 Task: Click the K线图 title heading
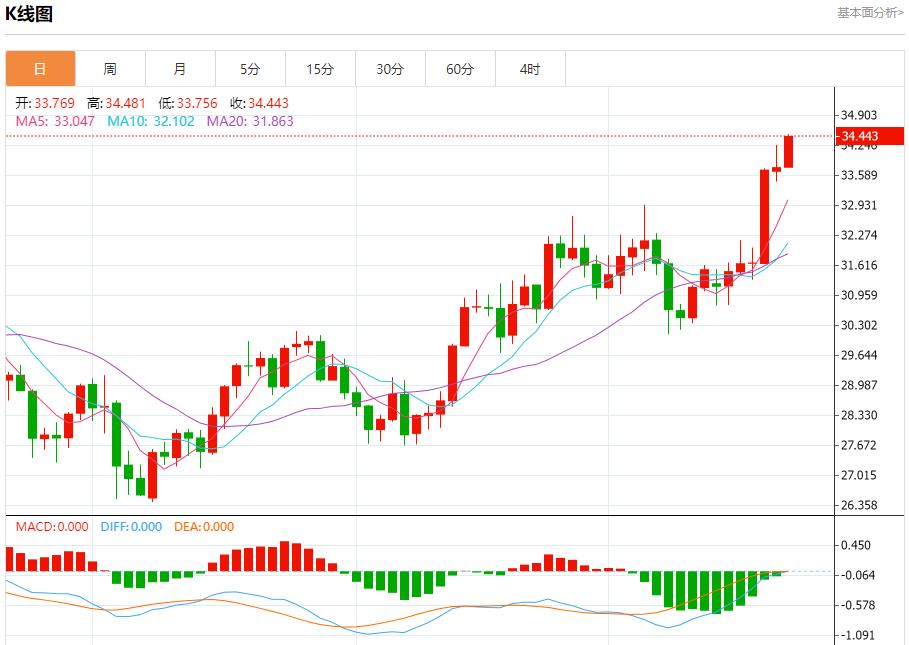tap(30, 14)
